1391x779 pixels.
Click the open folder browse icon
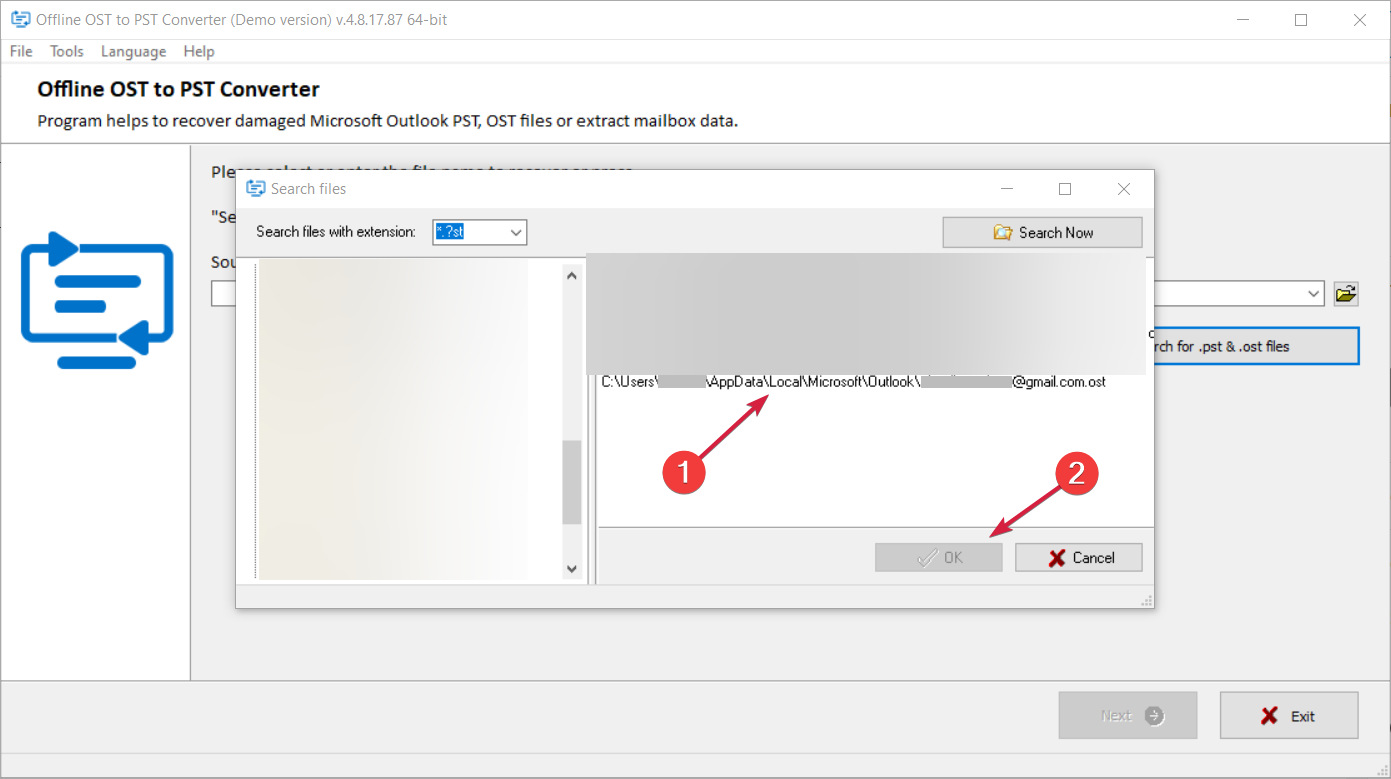coord(1346,294)
